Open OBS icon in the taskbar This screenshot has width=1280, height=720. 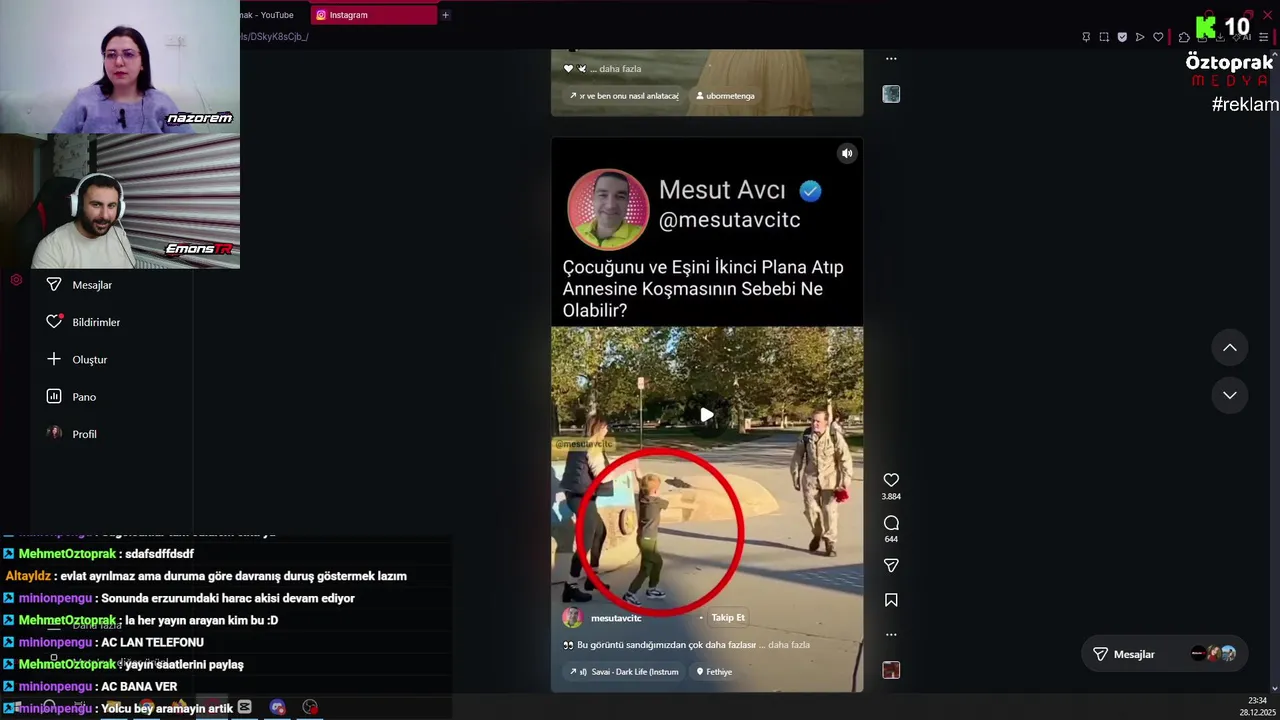[310, 707]
